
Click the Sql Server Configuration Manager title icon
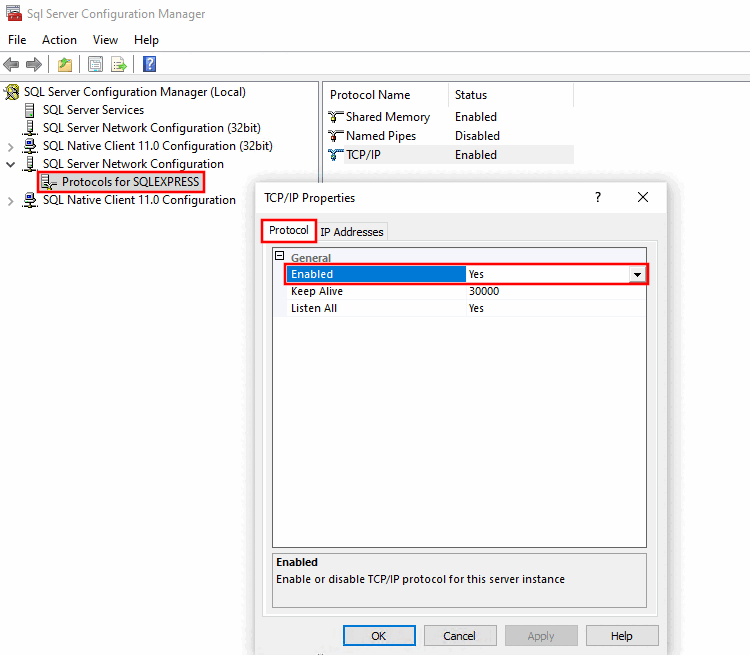pyautogui.click(x=13, y=13)
